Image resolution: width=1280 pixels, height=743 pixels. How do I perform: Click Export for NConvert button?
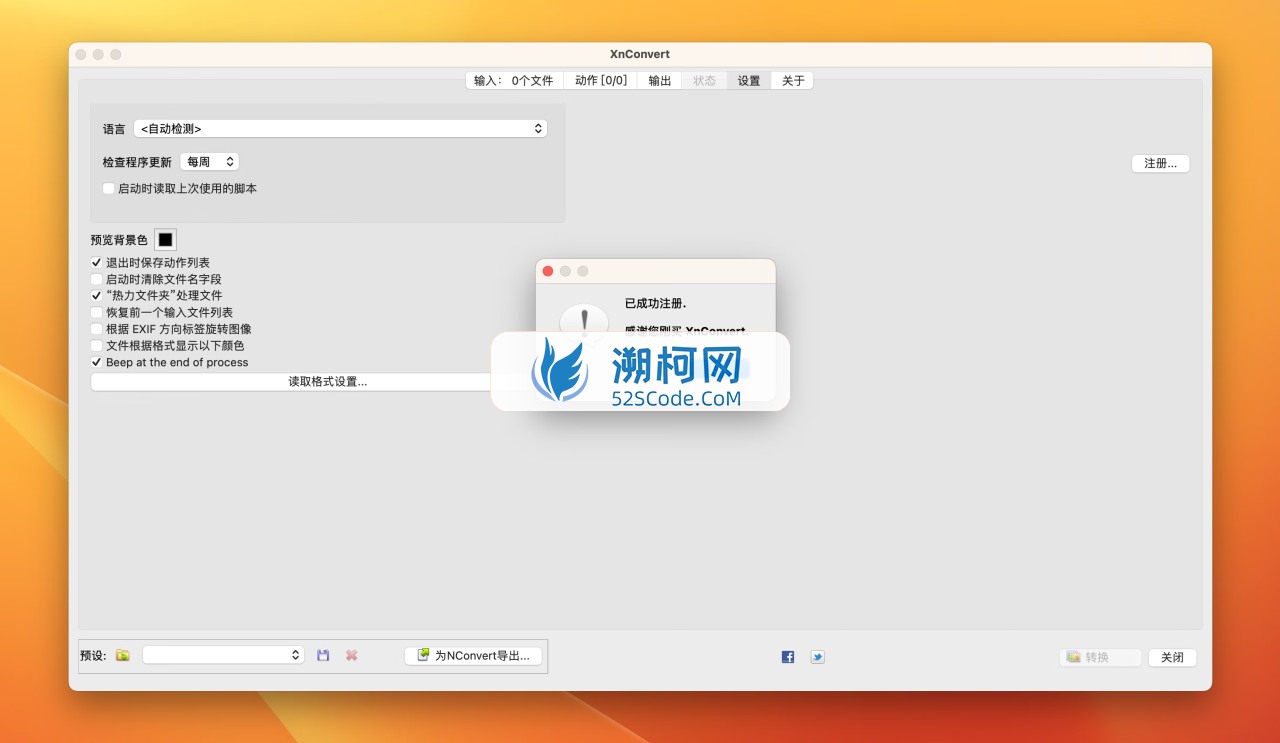click(x=474, y=656)
